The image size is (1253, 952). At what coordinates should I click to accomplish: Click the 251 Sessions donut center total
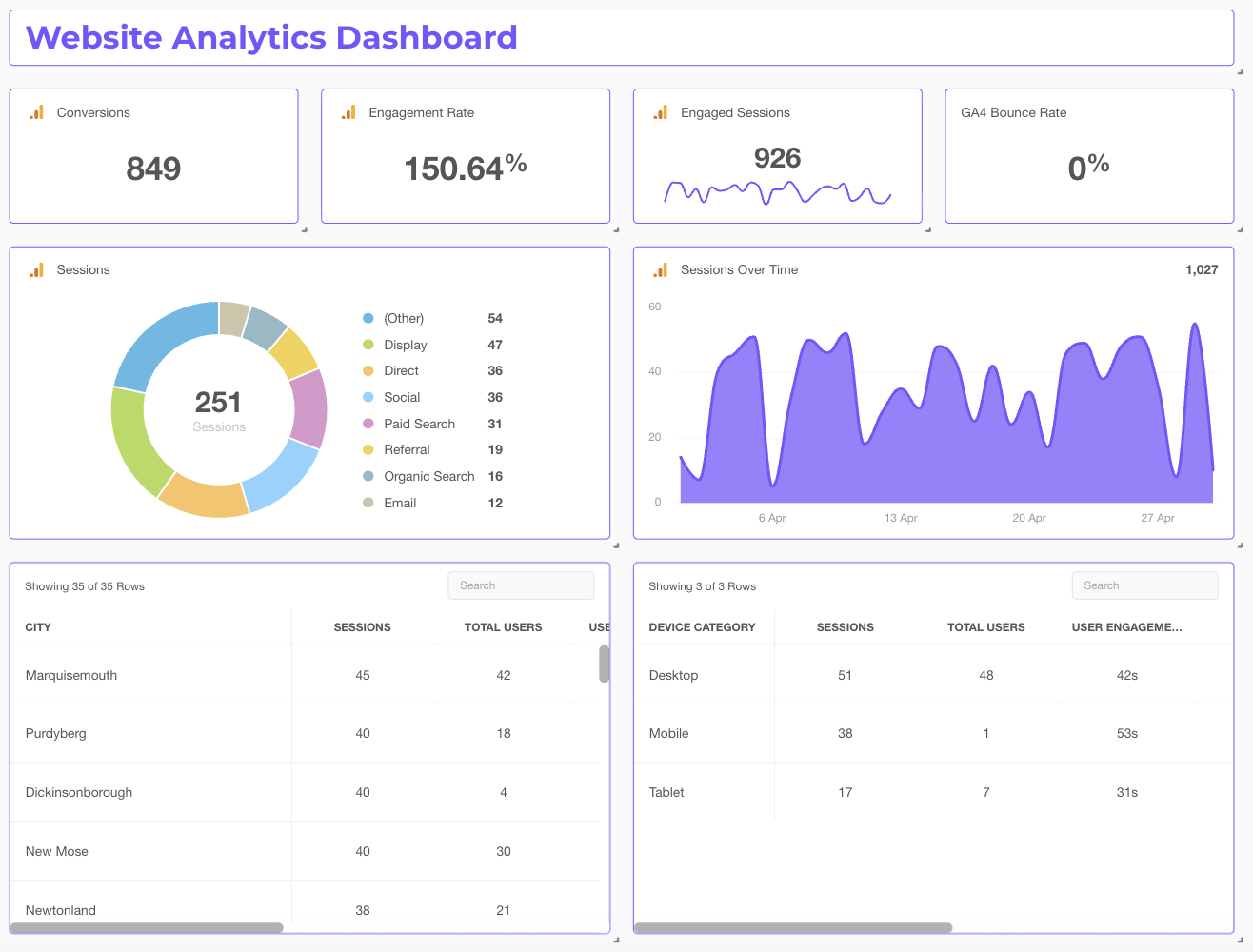tap(218, 403)
